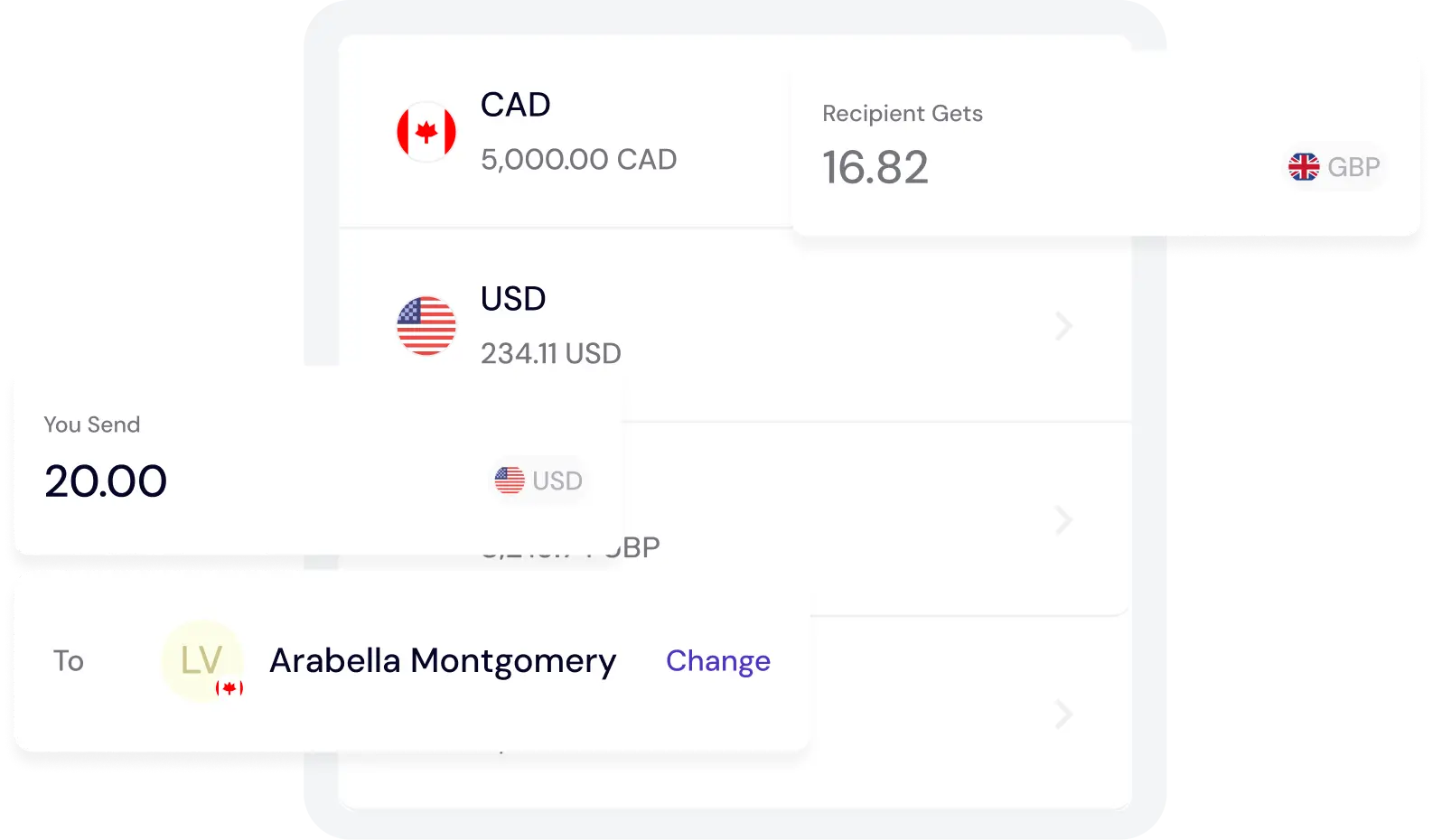Click Change to pick another recipient

pos(718,661)
